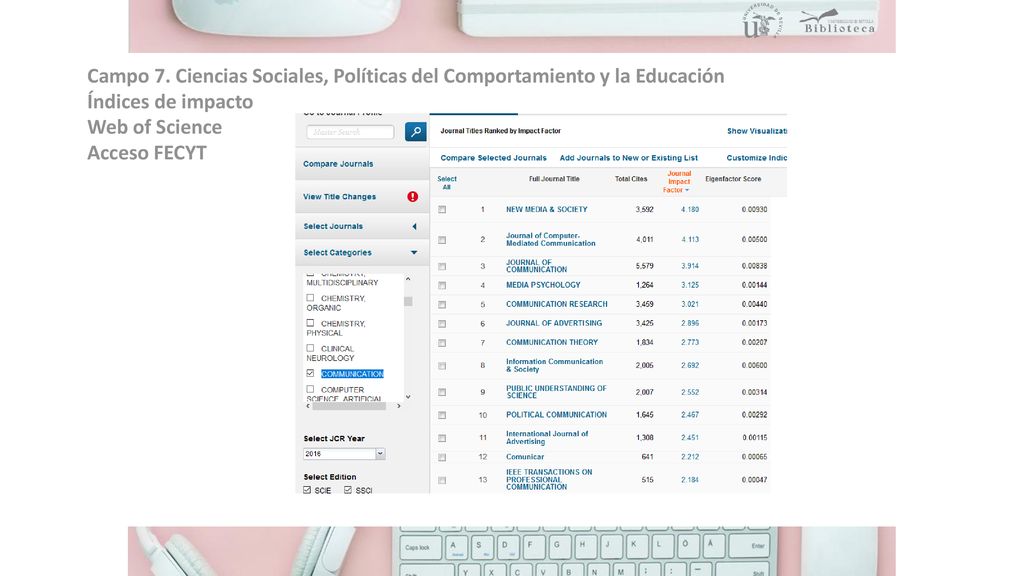Click the Biblioteca logo
The height and width of the screenshot is (576, 1024).
click(x=839, y=22)
